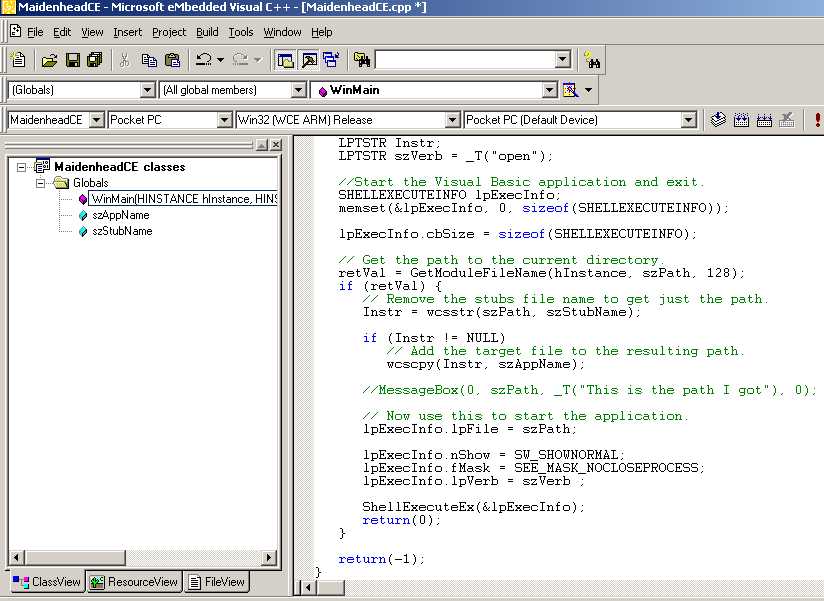Click the workspace horizontal scrollbar thumb

75,557
